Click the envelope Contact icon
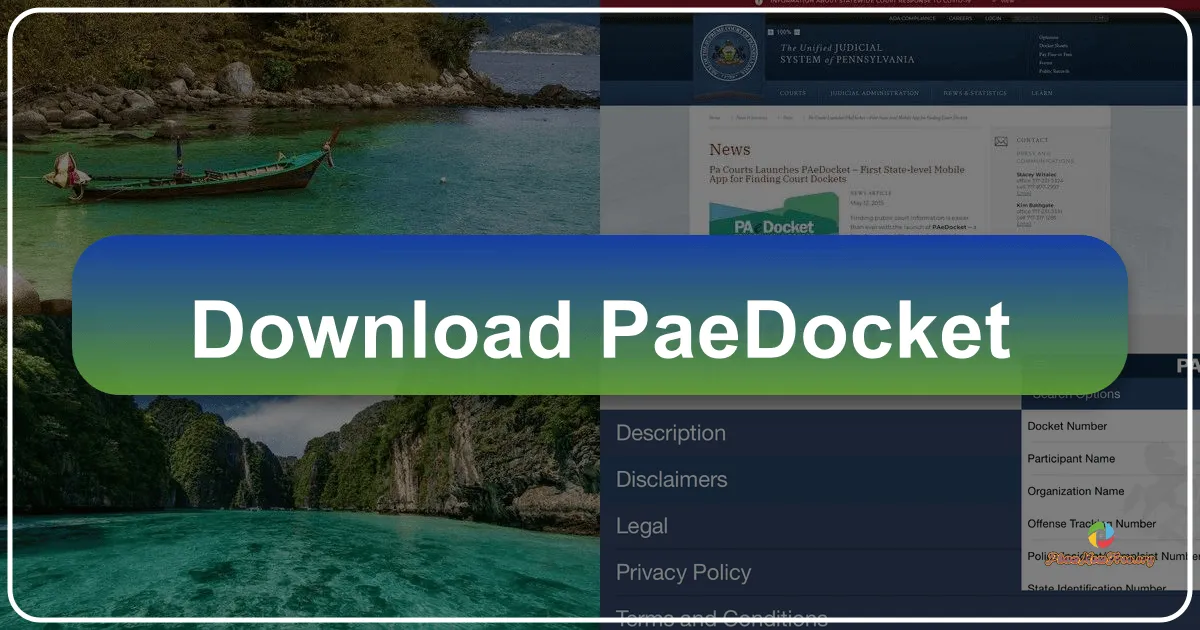 click(1000, 140)
